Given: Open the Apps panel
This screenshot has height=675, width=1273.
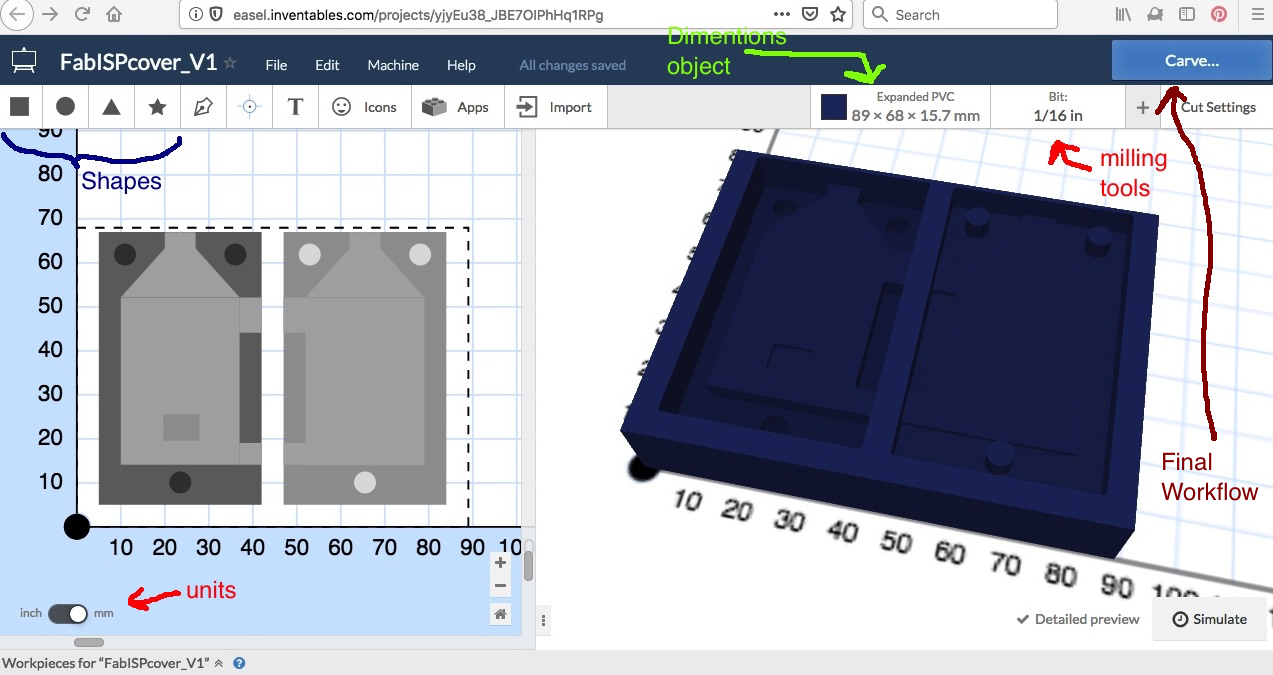Looking at the screenshot, I should pos(455,107).
